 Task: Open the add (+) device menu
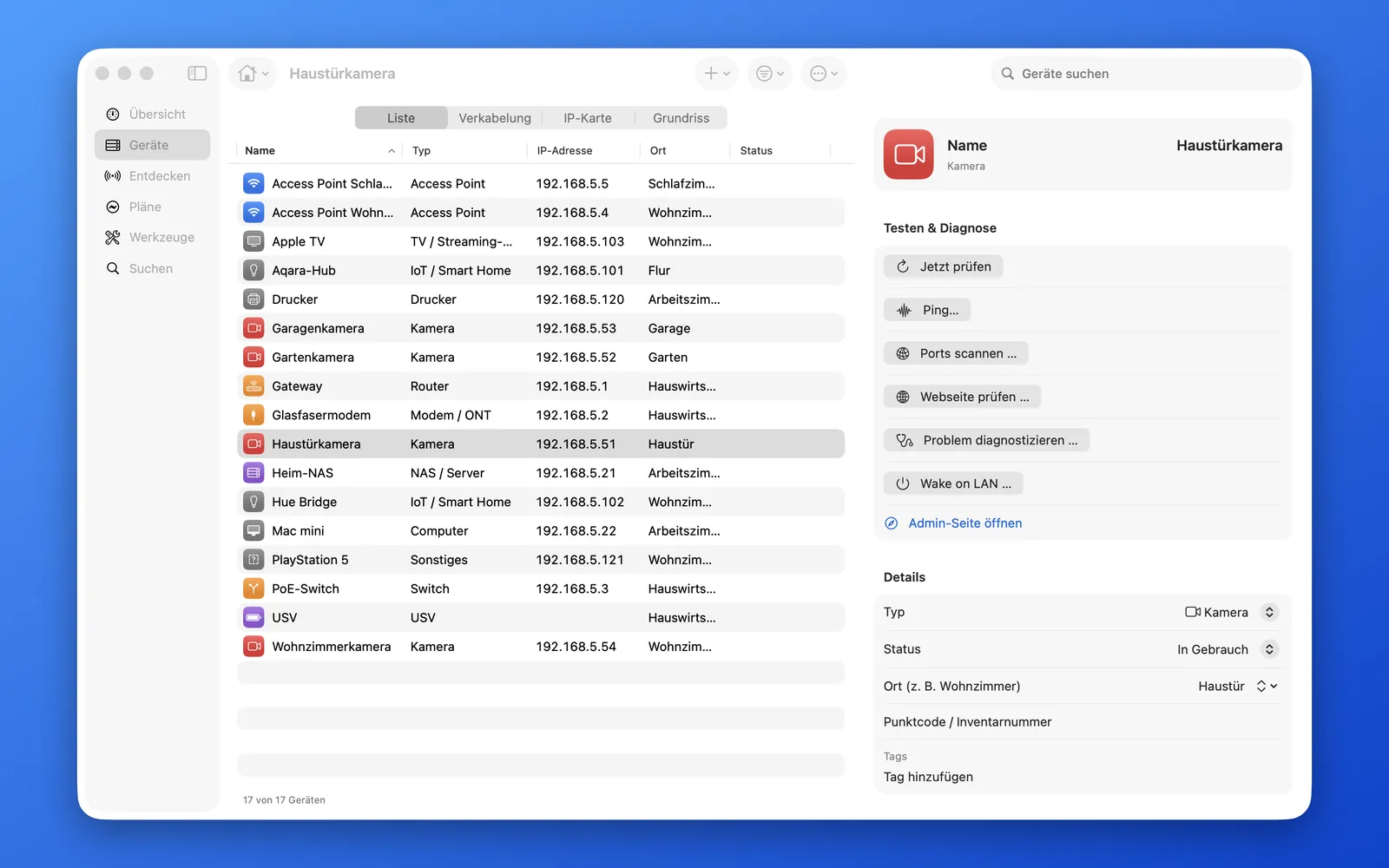[x=716, y=74]
